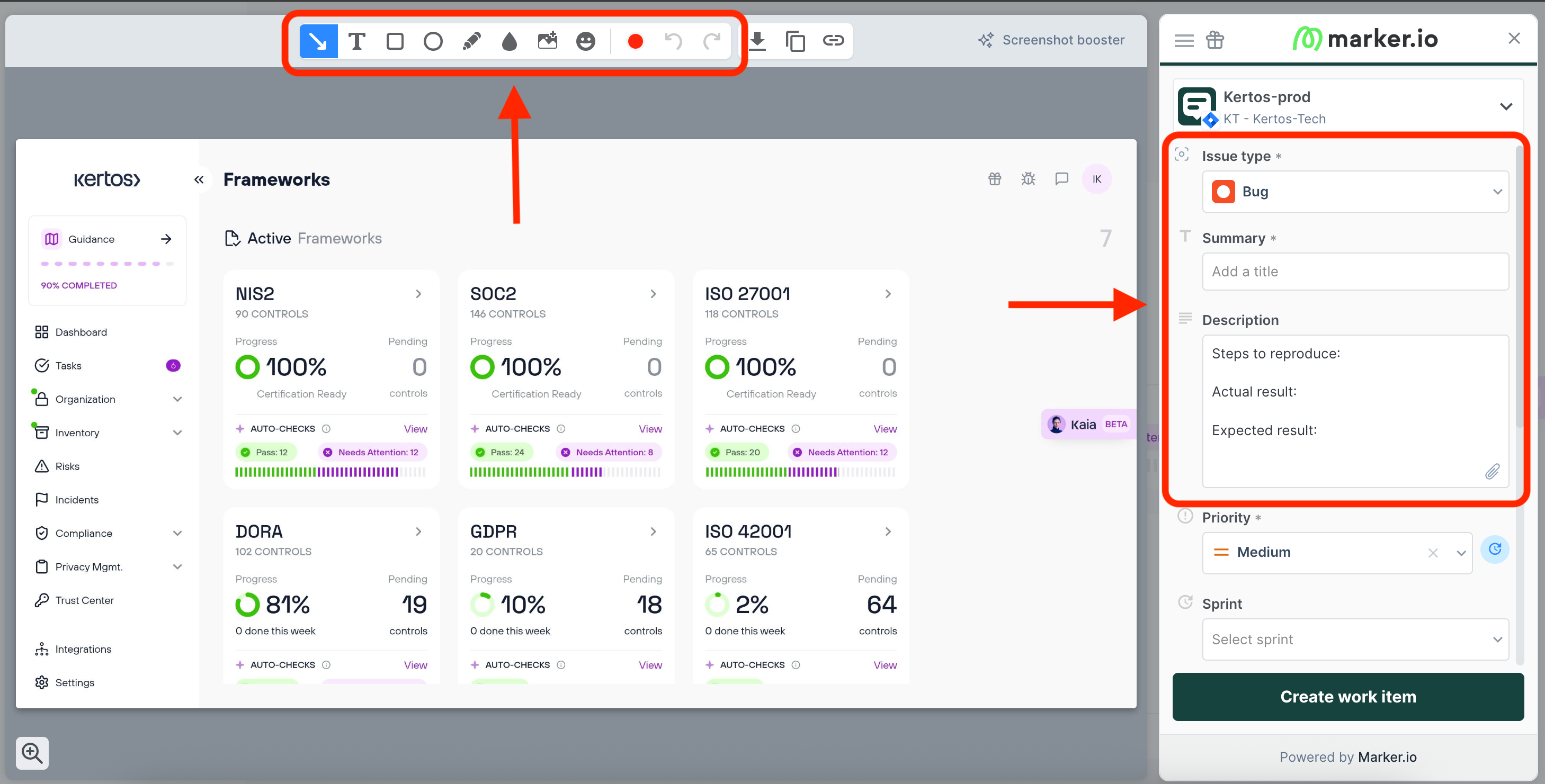The width and height of the screenshot is (1545, 784).
Task: Open the Marker.io hamburger menu
Action: [x=1183, y=40]
